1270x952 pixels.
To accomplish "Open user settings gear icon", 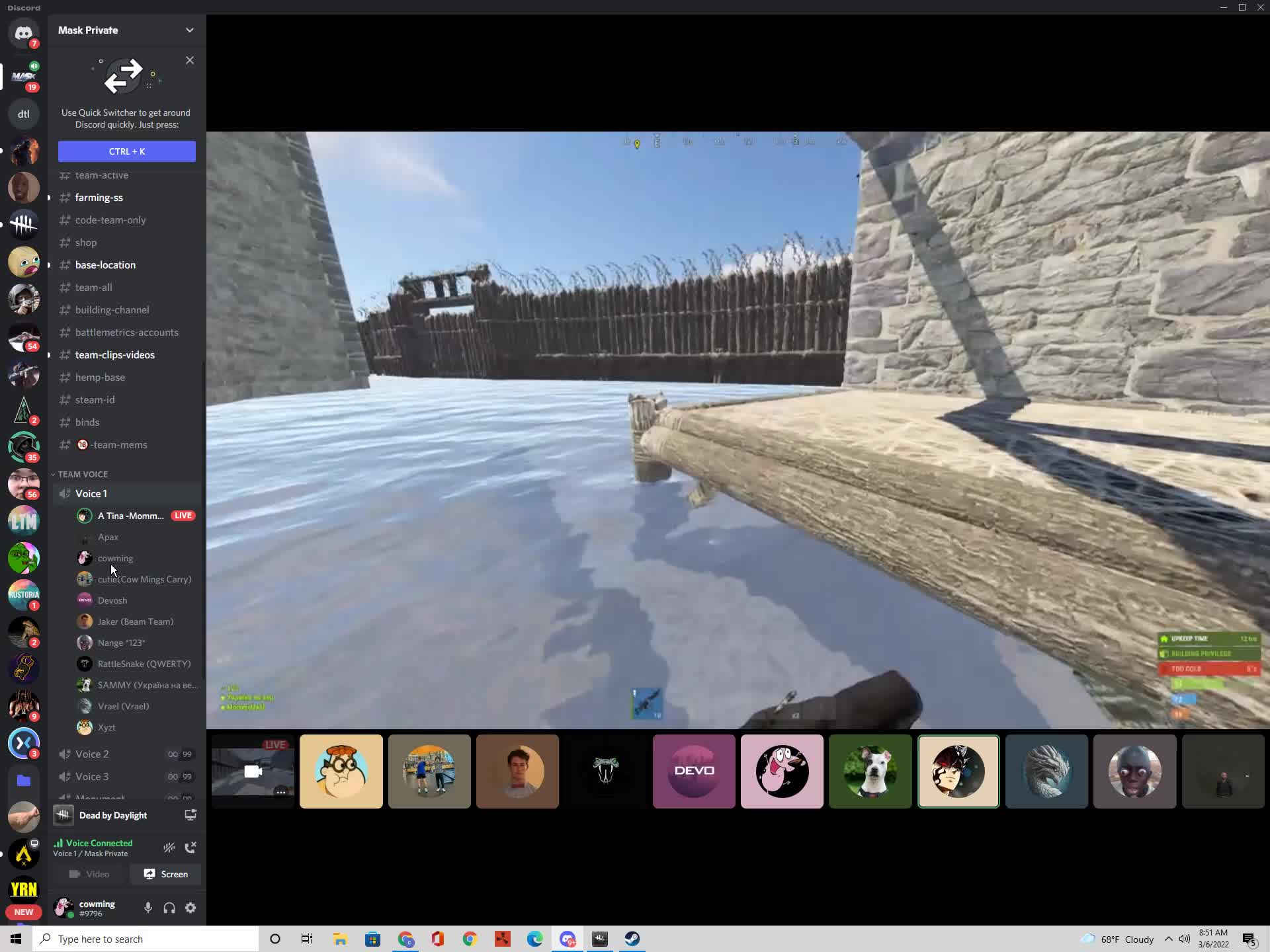I will point(190,908).
